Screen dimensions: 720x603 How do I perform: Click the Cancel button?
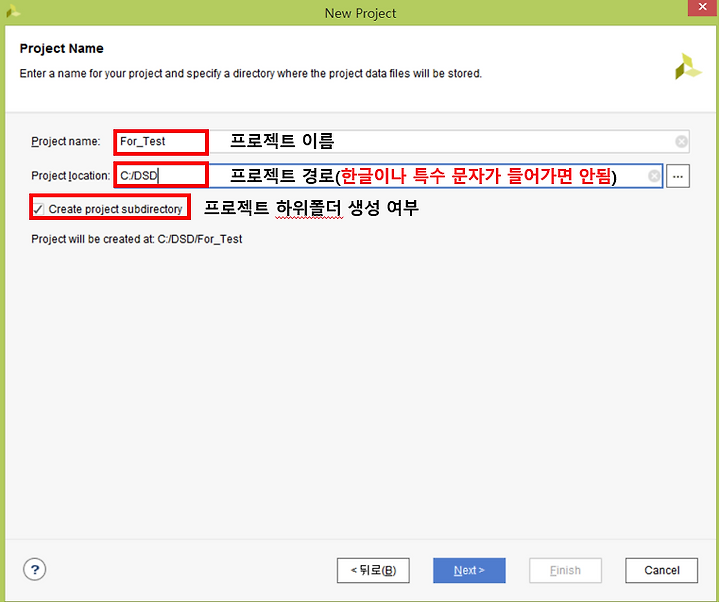point(661,570)
